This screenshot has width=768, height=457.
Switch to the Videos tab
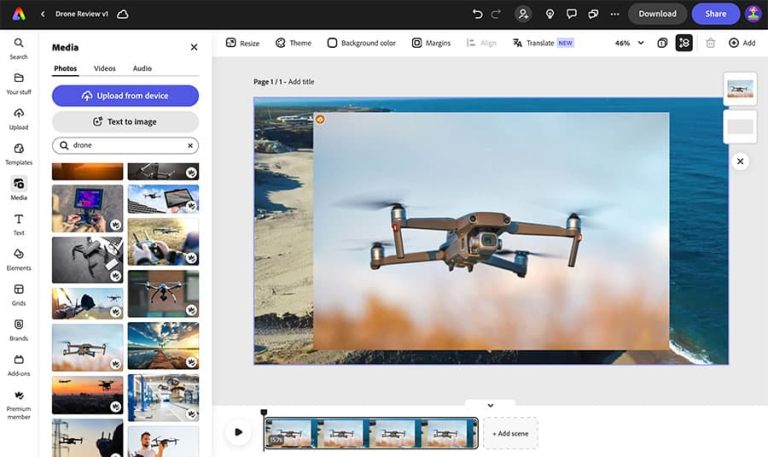pos(104,69)
